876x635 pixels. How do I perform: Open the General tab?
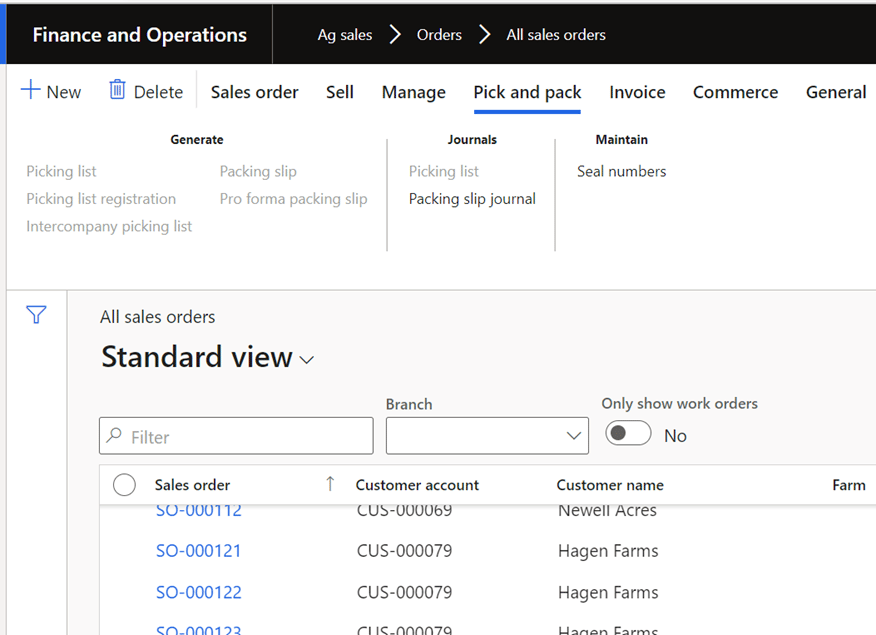(x=836, y=92)
